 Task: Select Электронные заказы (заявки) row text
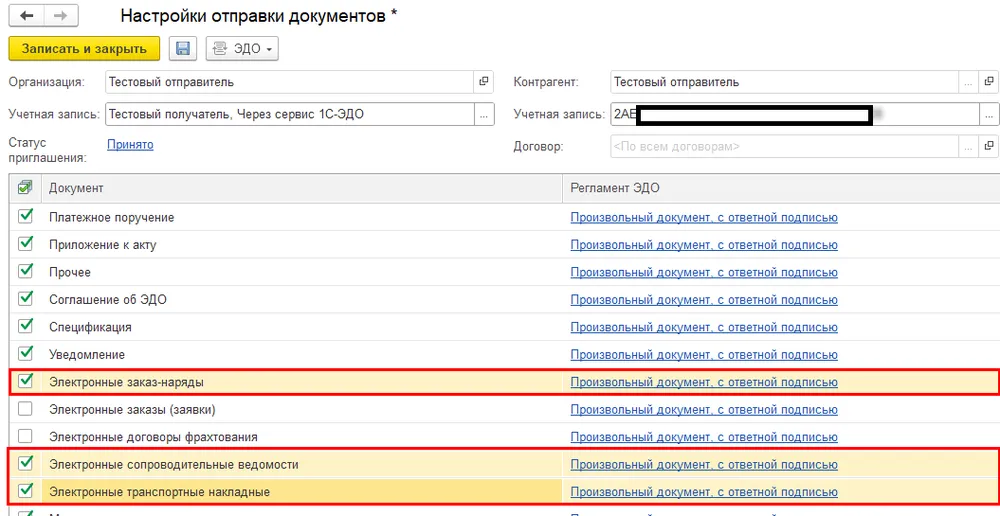tap(132, 409)
